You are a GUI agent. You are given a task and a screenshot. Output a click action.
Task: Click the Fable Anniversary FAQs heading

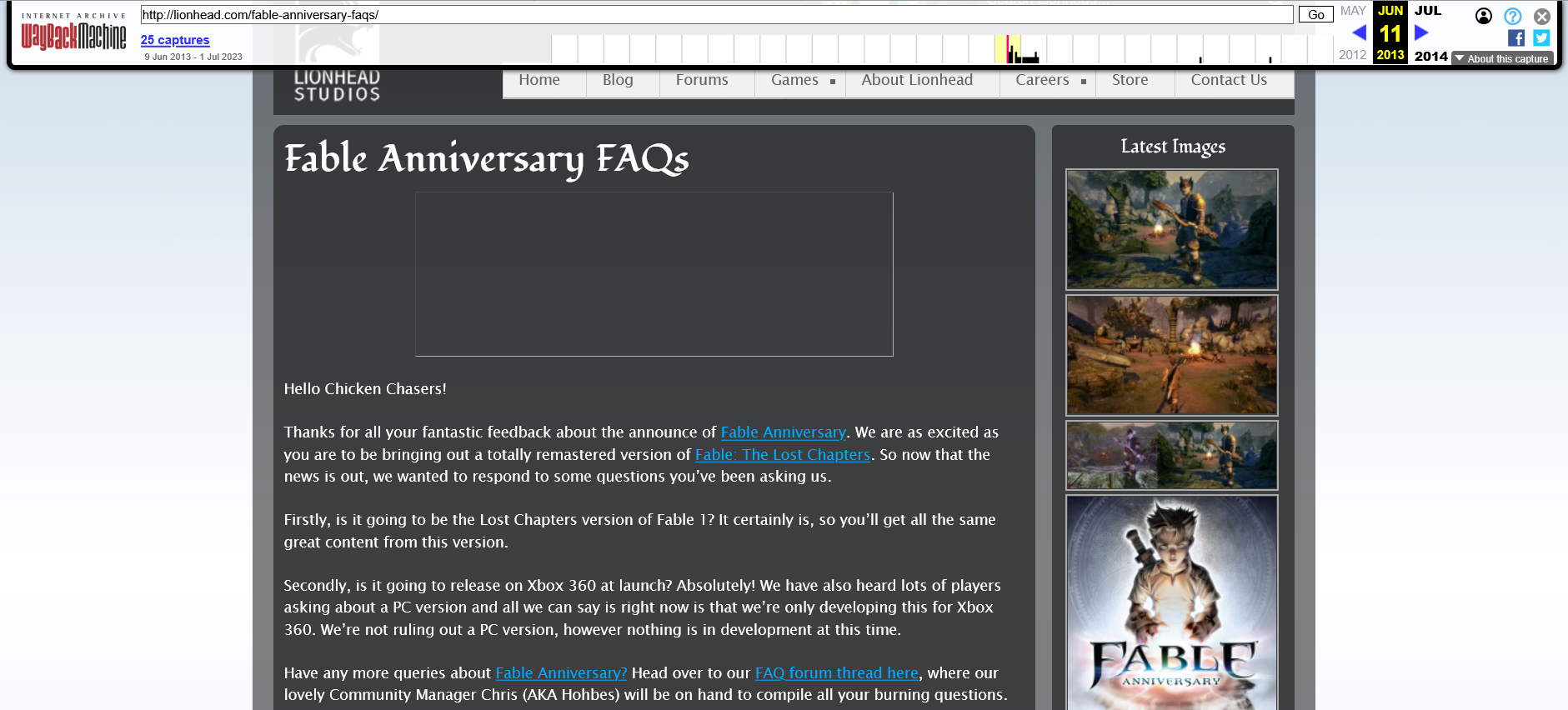(487, 158)
